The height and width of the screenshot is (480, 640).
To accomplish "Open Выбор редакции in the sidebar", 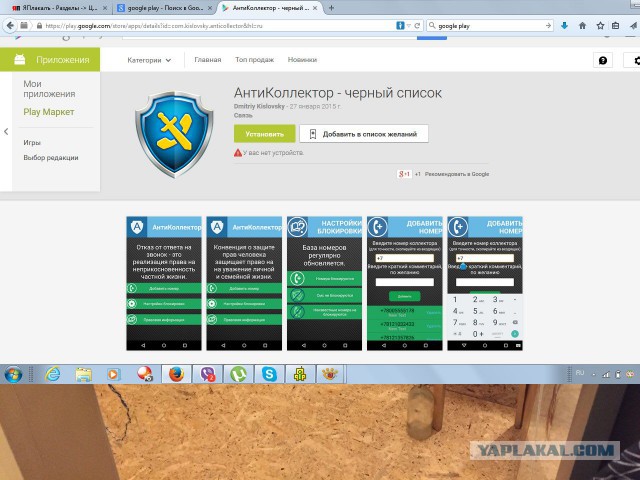I will [51, 158].
